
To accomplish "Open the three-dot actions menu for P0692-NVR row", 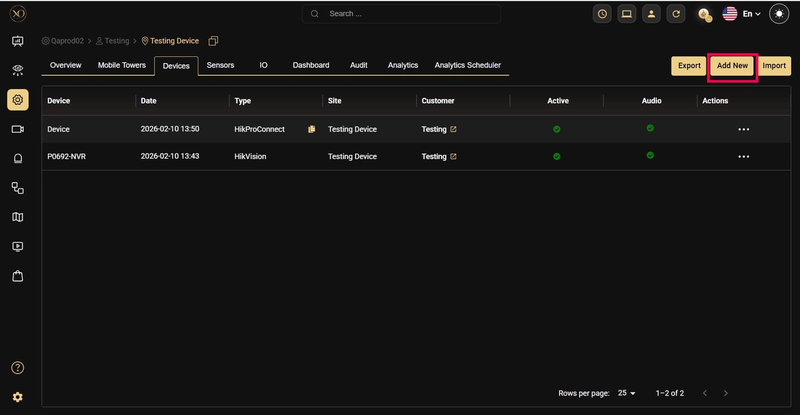I will (744, 157).
